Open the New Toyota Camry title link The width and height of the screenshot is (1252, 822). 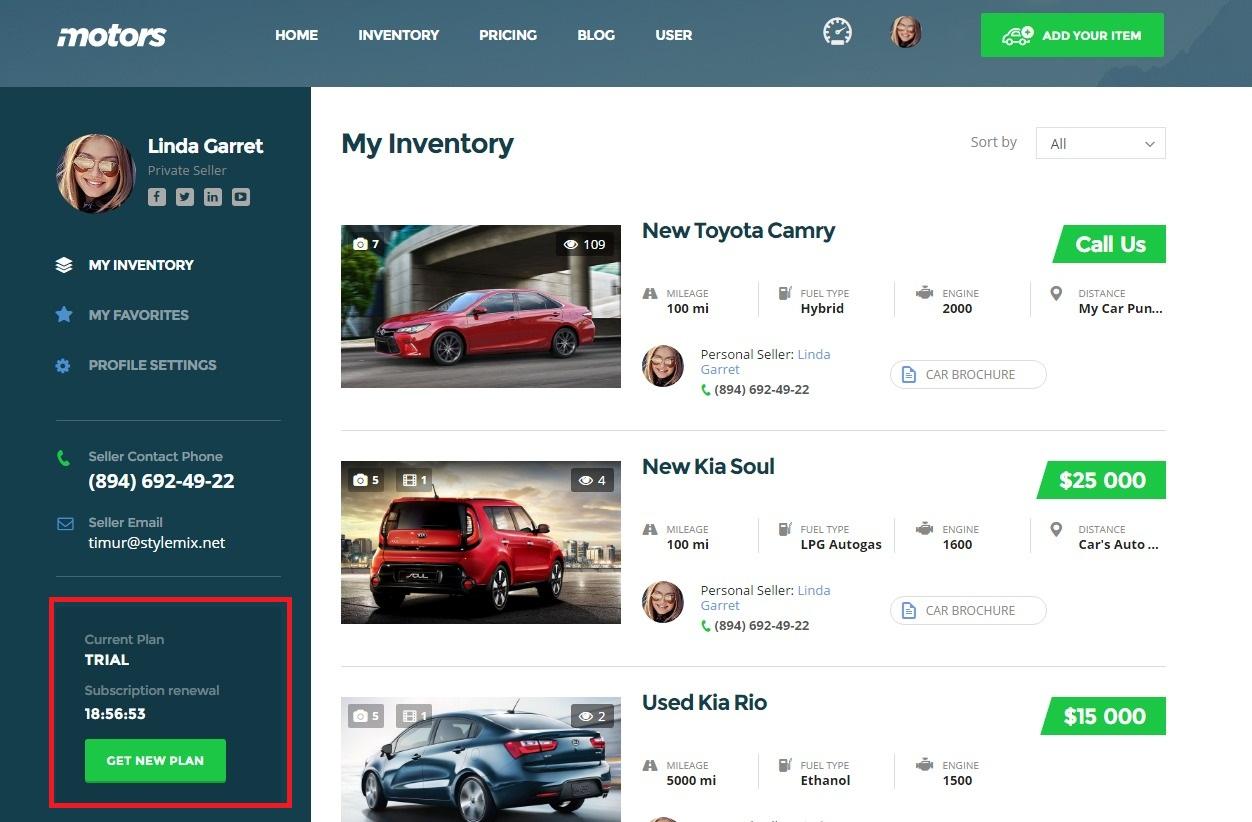point(738,231)
